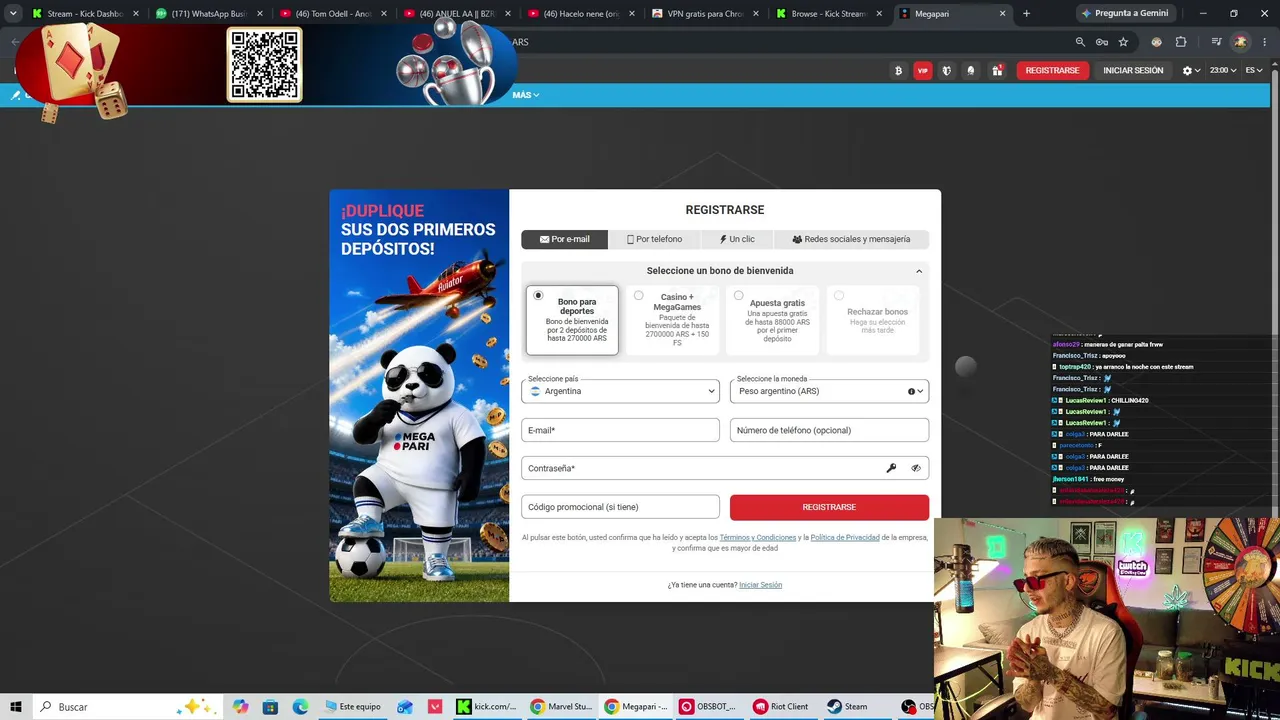
Task: Open the Chrome profile avatar
Action: (x=1240, y=42)
